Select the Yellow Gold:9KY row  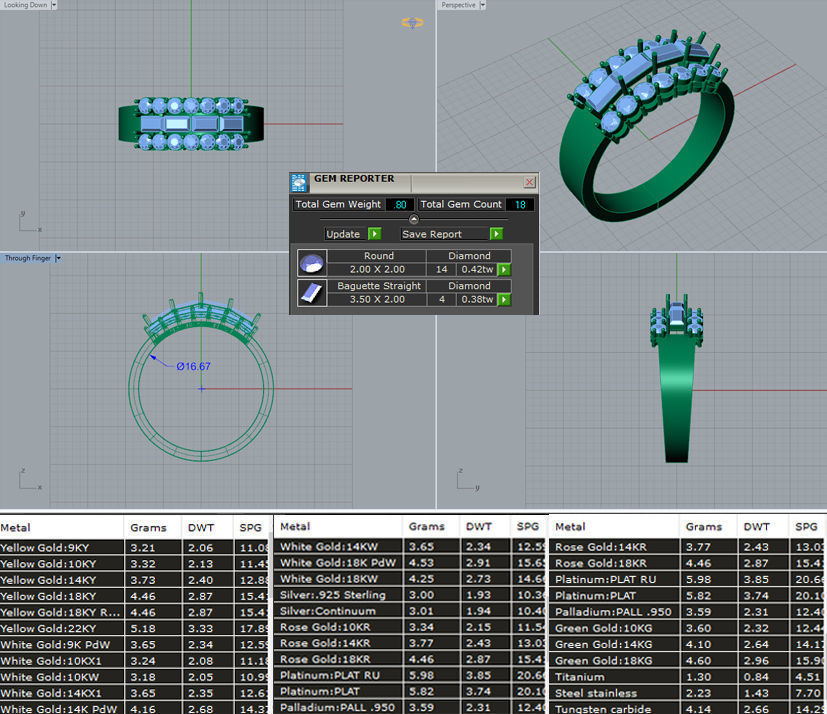click(x=134, y=547)
